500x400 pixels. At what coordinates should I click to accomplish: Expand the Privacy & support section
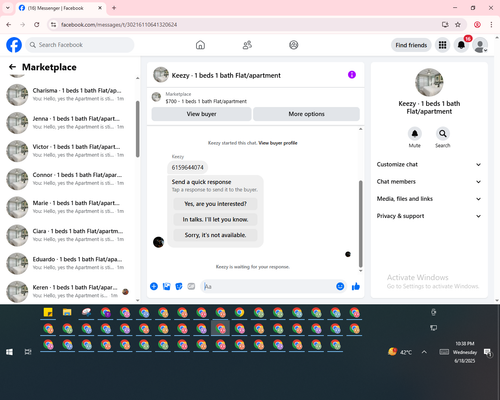click(429, 216)
